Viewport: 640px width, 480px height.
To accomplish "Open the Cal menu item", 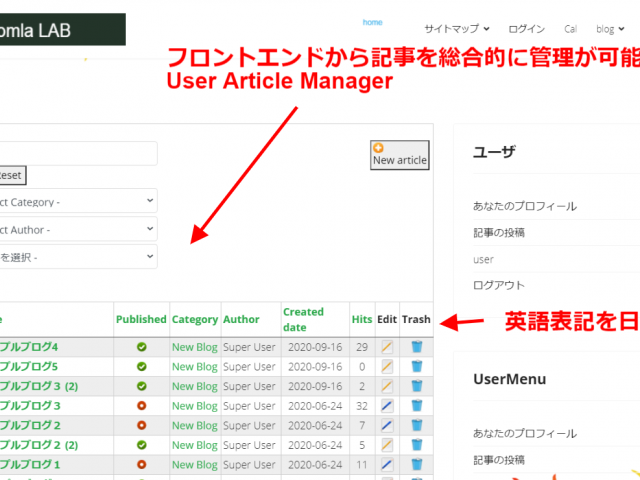I will 571,29.
